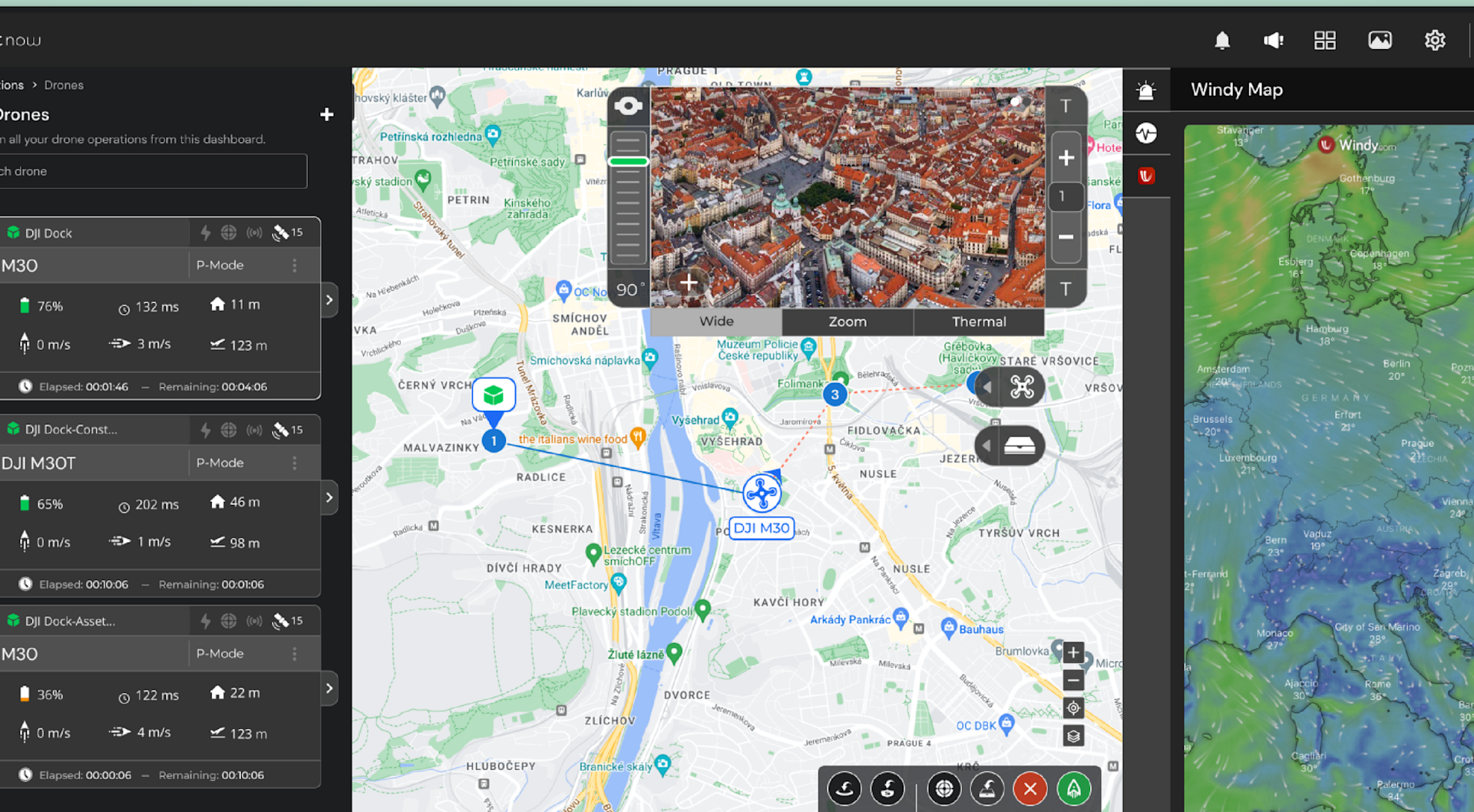Open the grid layout view icon
The width and height of the screenshot is (1474, 812).
1325,40
